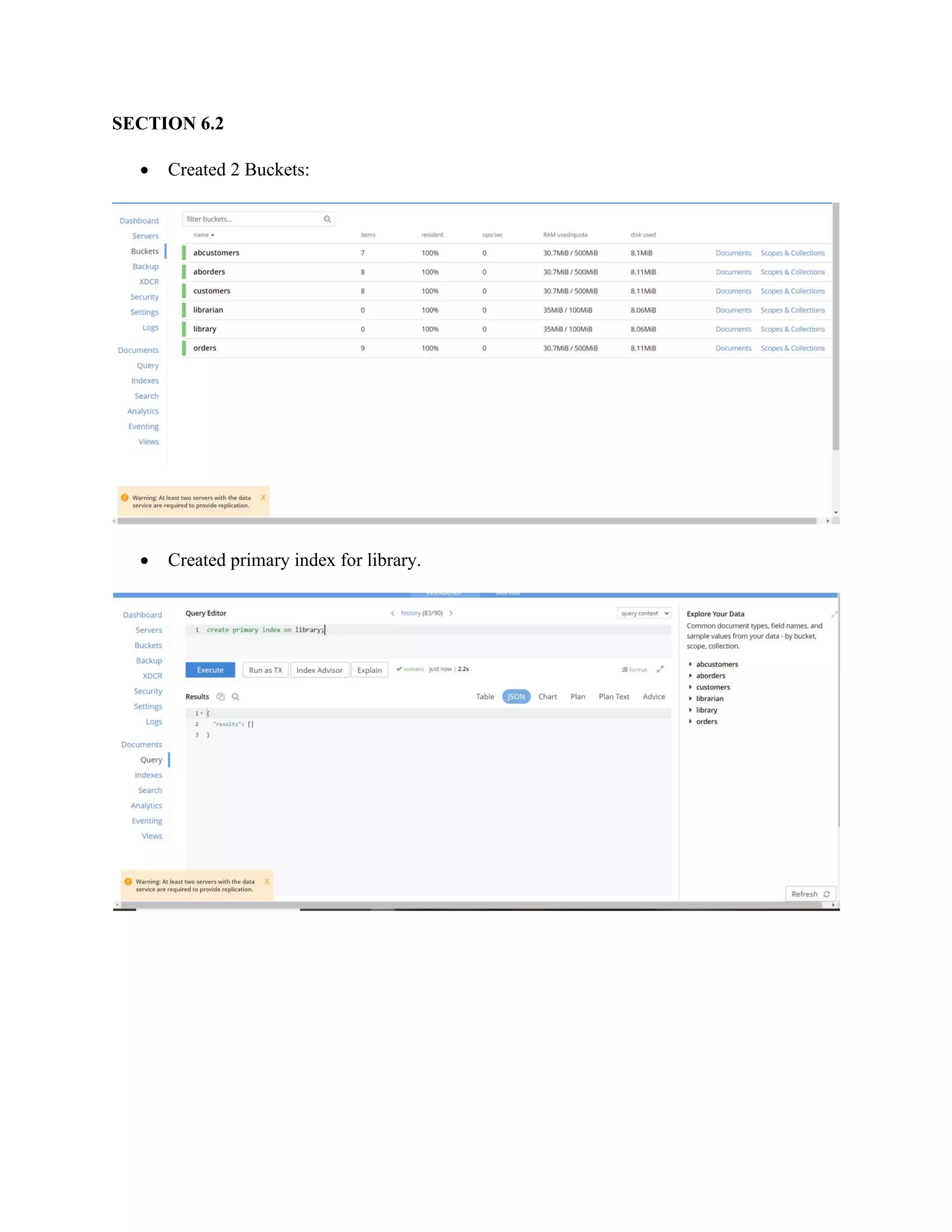Go to next query history with right chevron

(450, 613)
